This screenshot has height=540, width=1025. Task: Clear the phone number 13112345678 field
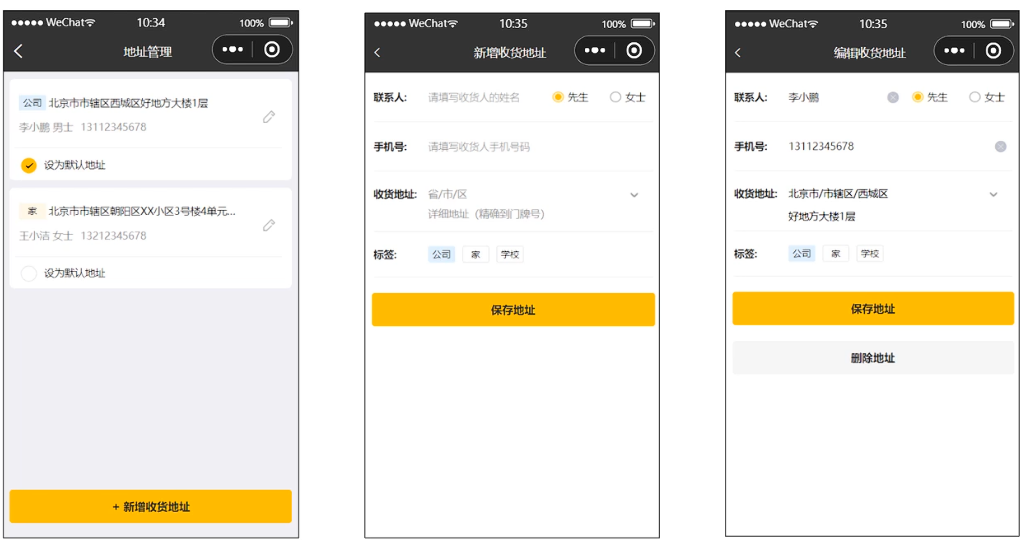click(1000, 147)
